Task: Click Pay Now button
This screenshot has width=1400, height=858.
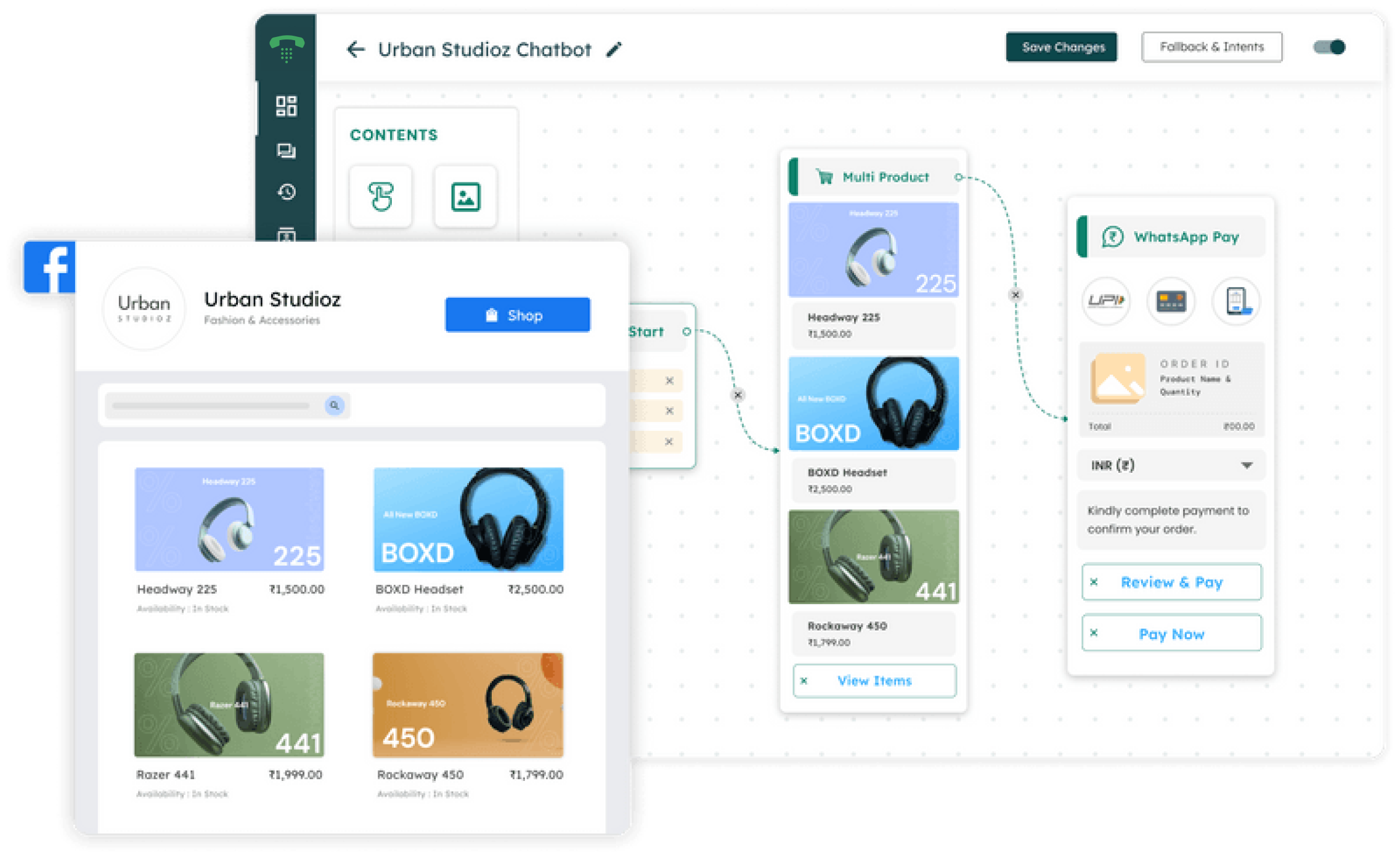Action: click(x=1171, y=633)
